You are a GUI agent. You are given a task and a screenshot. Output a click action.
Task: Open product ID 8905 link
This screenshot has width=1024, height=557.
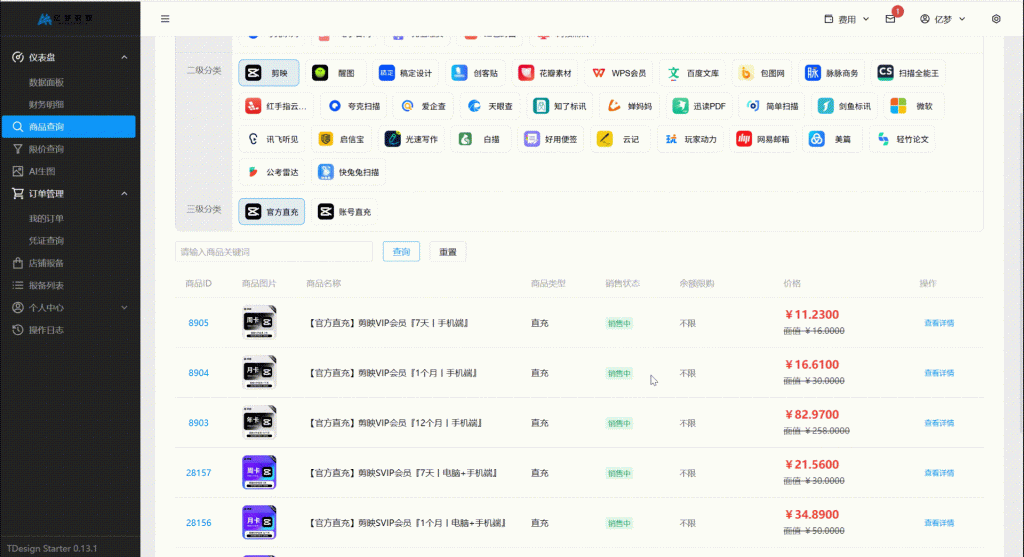pos(199,323)
